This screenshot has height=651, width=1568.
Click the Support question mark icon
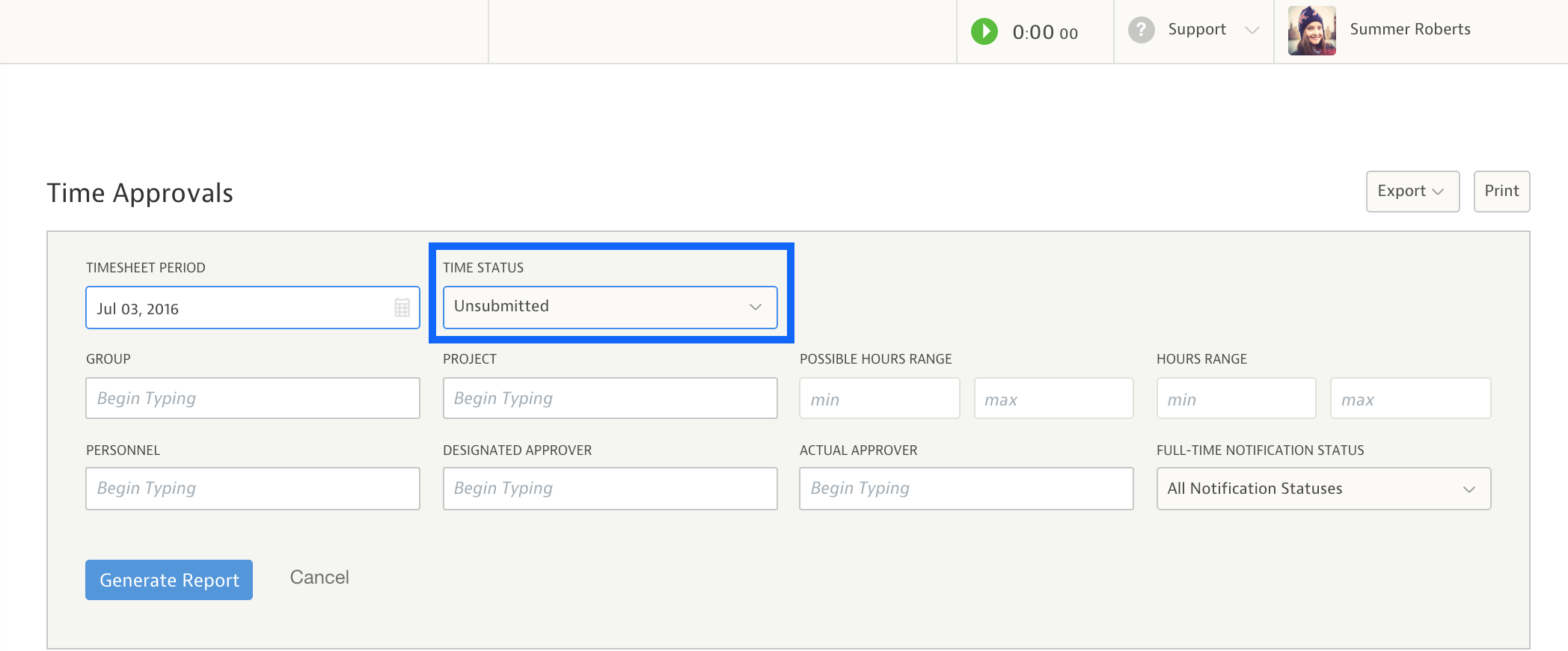tap(1141, 30)
